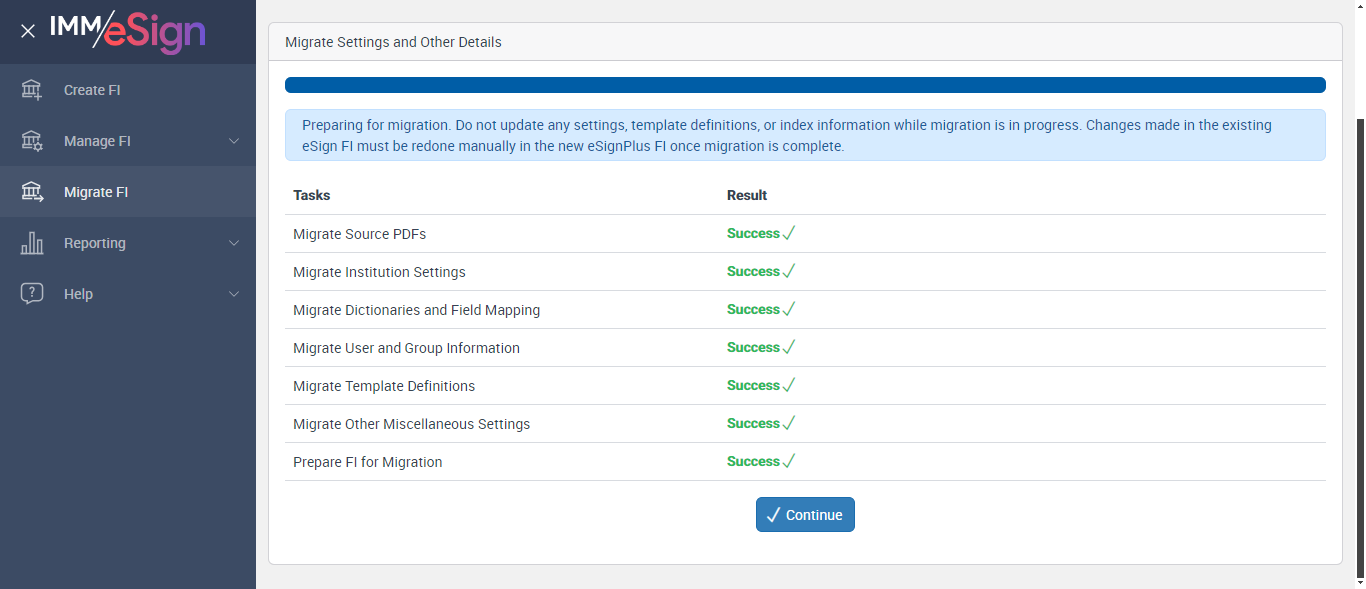Screen dimensions: 1366x589
Task: Click the Success result for Migrate Template Definitions
Action: tap(753, 386)
